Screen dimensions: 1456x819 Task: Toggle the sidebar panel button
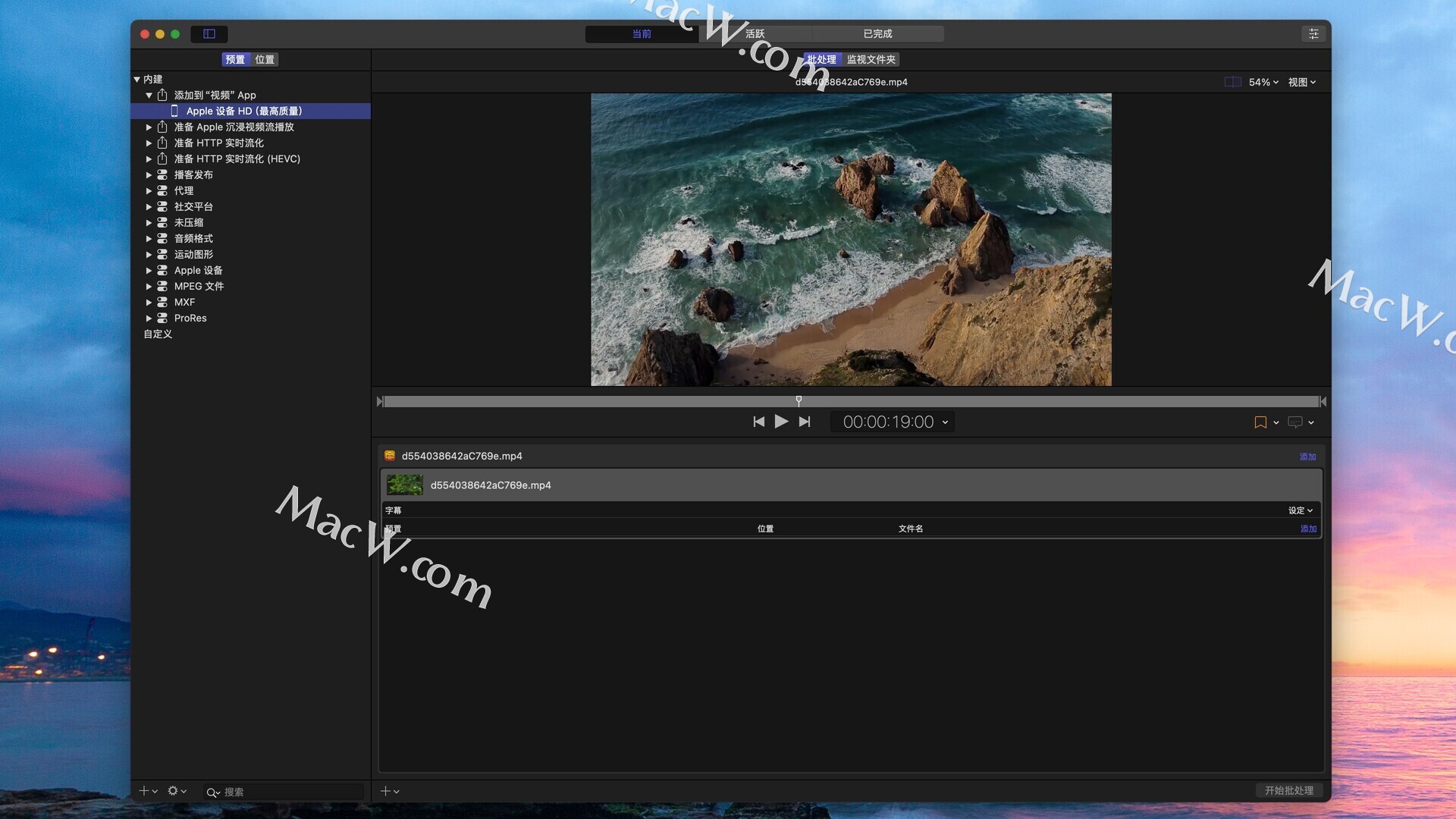209,34
